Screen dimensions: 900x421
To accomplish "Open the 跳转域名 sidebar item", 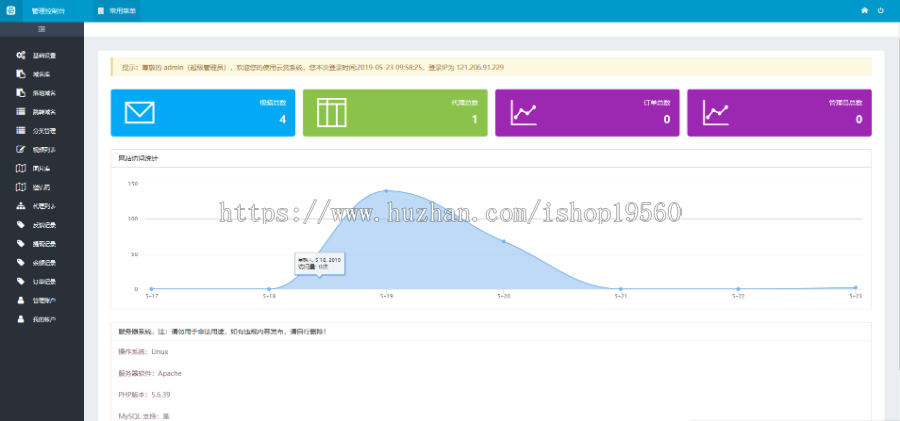I will click(x=42, y=112).
